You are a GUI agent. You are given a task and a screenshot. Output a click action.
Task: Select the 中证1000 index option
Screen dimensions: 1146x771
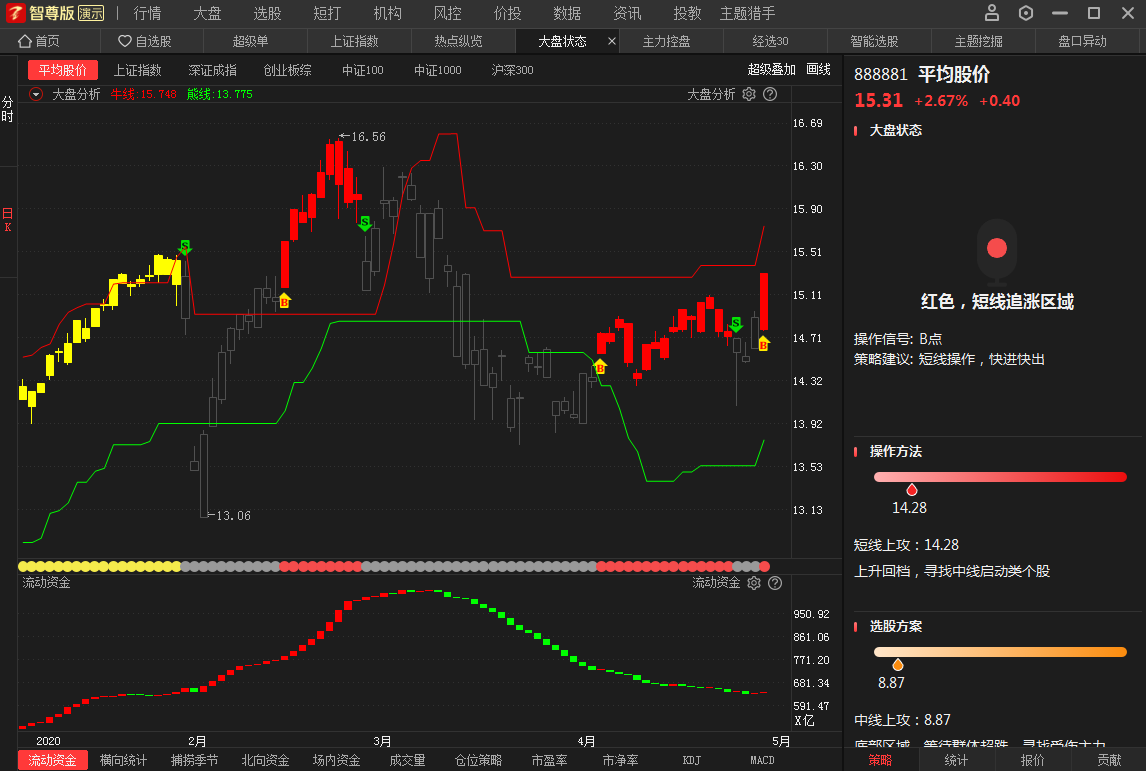(438, 70)
